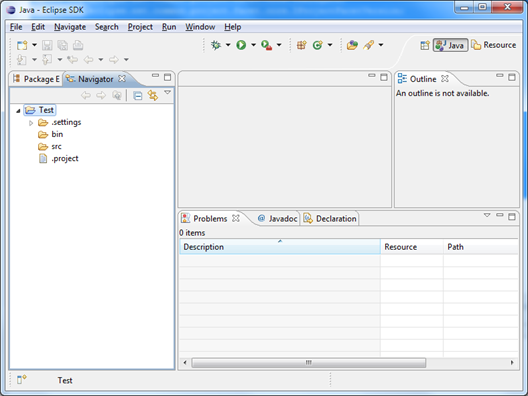This screenshot has width=528, height=396.
Task: Click the Open Type icon
Action: tap(352, 45)
